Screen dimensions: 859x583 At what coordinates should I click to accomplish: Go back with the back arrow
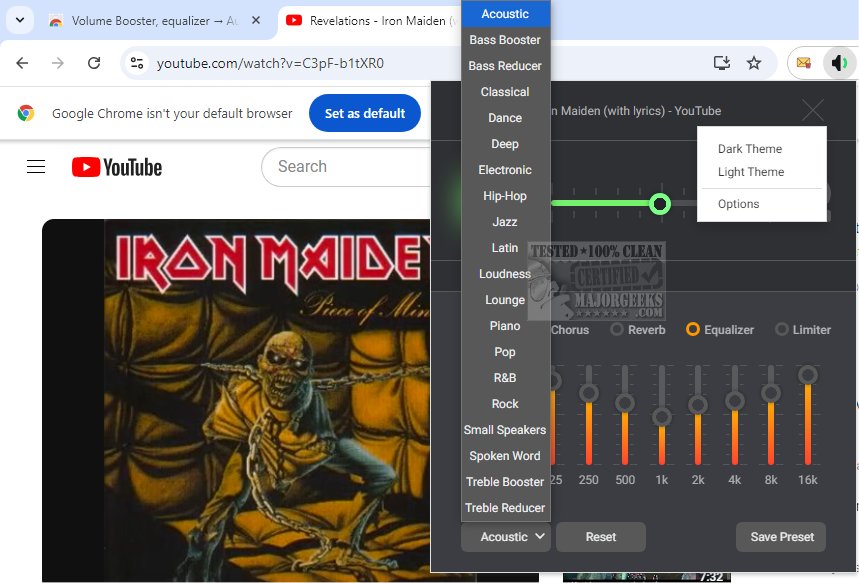22,63
